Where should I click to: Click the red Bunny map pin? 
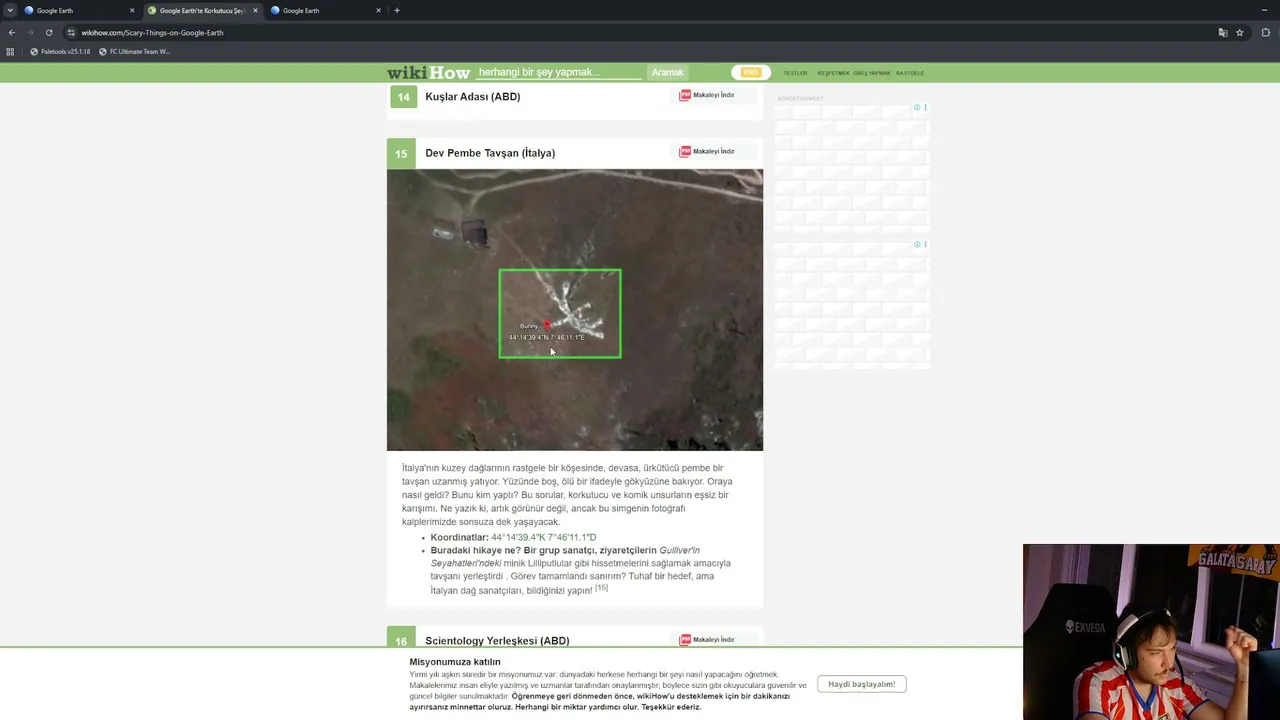pos(547,325)
